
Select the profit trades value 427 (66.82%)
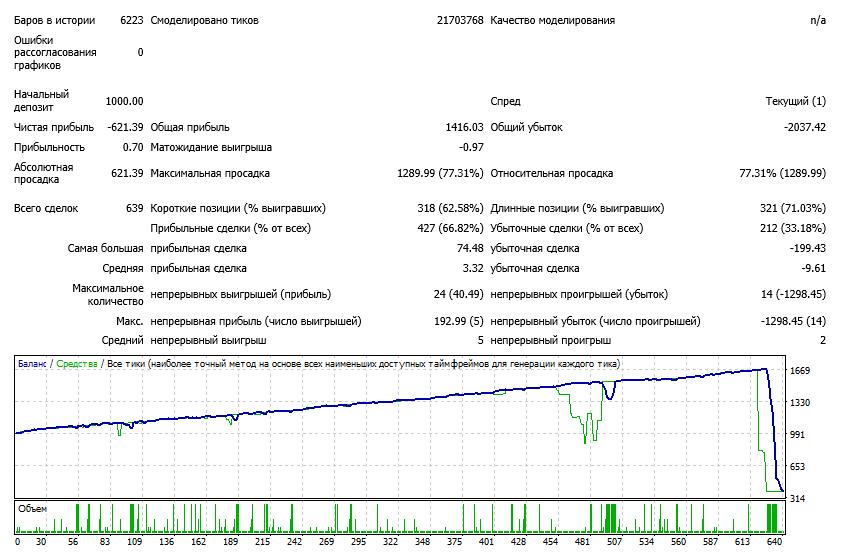tap(451, 228)
